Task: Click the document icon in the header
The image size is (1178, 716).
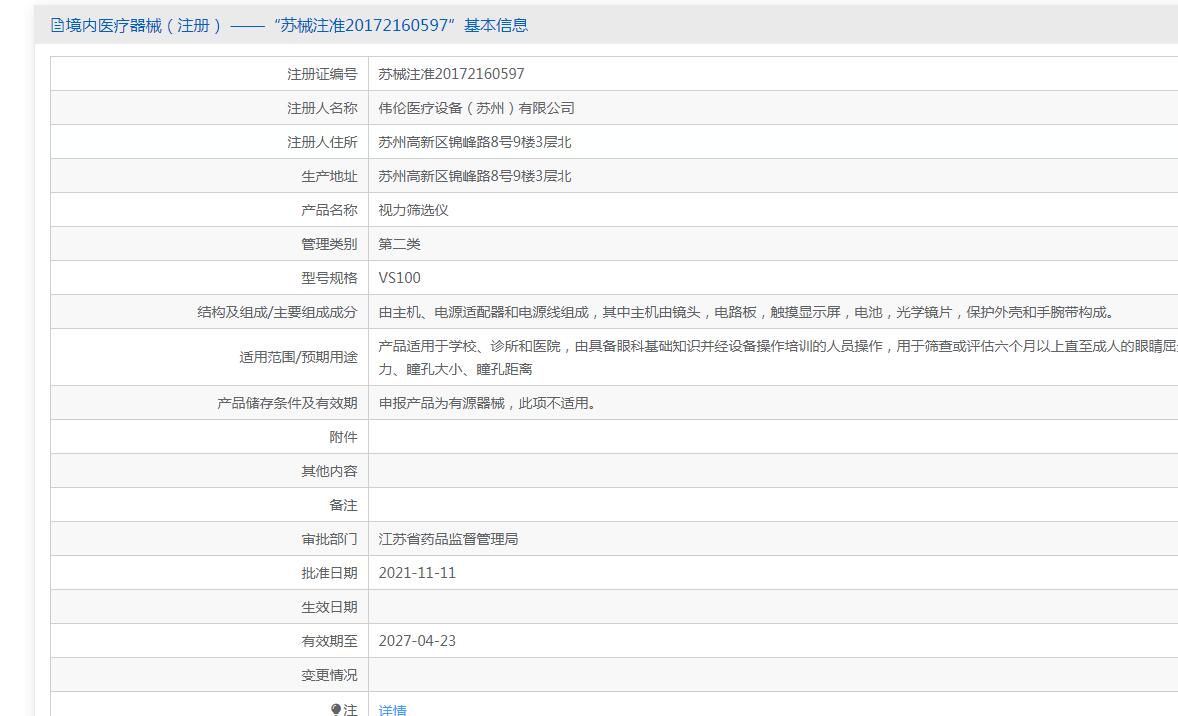Action: [57, 26]
